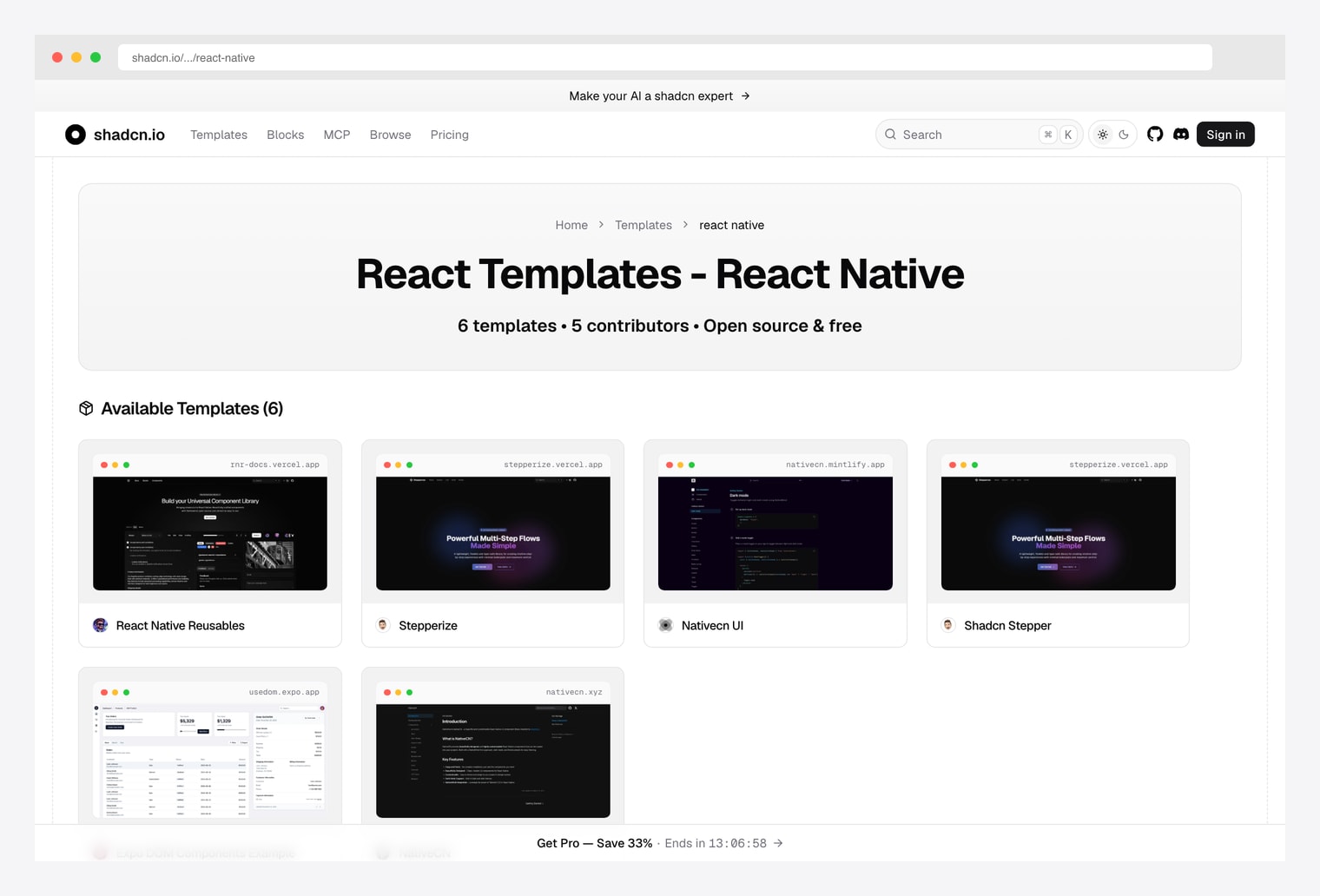The width and height of the screenshot is (1320, 896).
Task: Open the MCP nav item
Action: 337,135
